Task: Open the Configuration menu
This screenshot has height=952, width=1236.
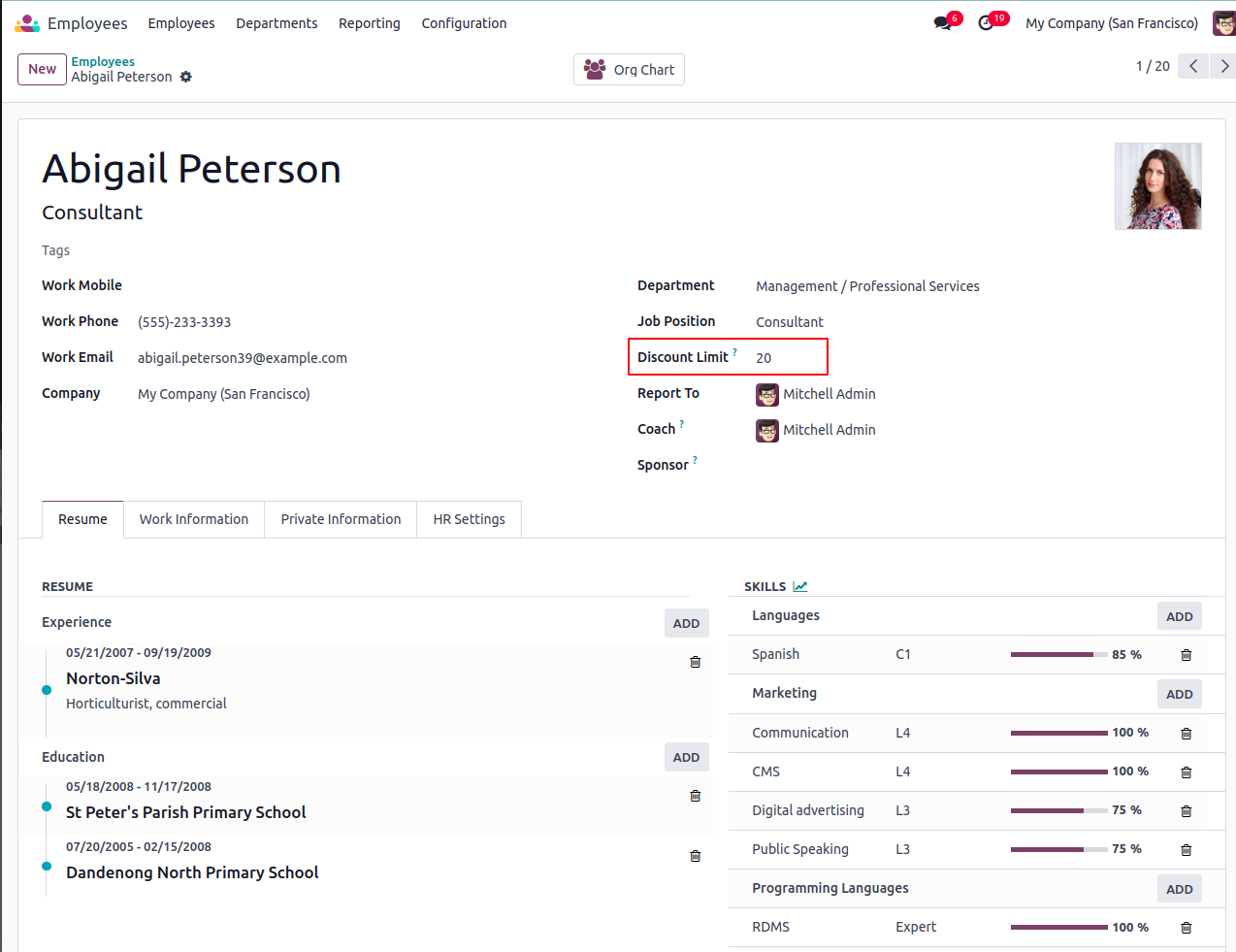Action: click(x=464, y=23)
